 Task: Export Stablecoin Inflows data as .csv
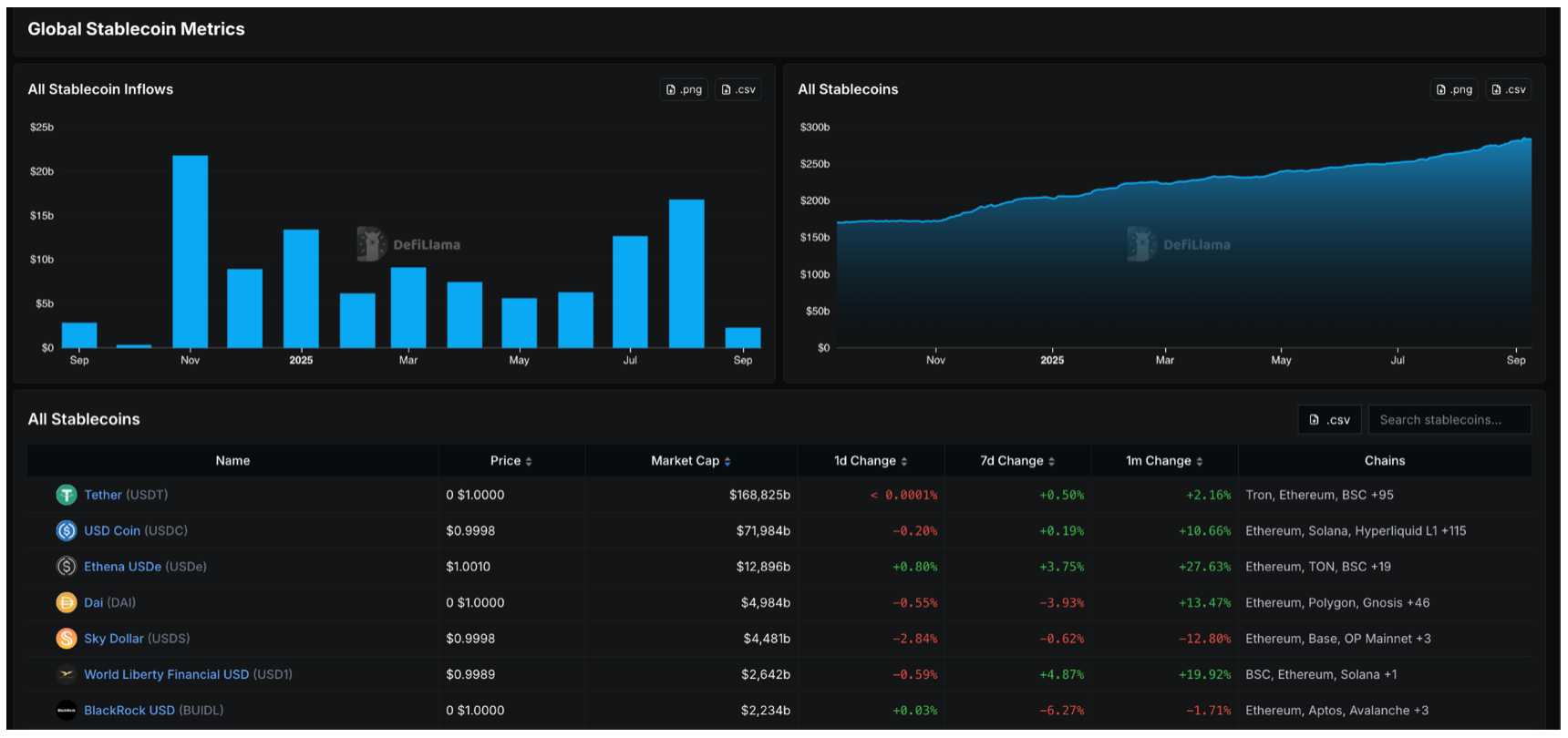pos(738,89)
